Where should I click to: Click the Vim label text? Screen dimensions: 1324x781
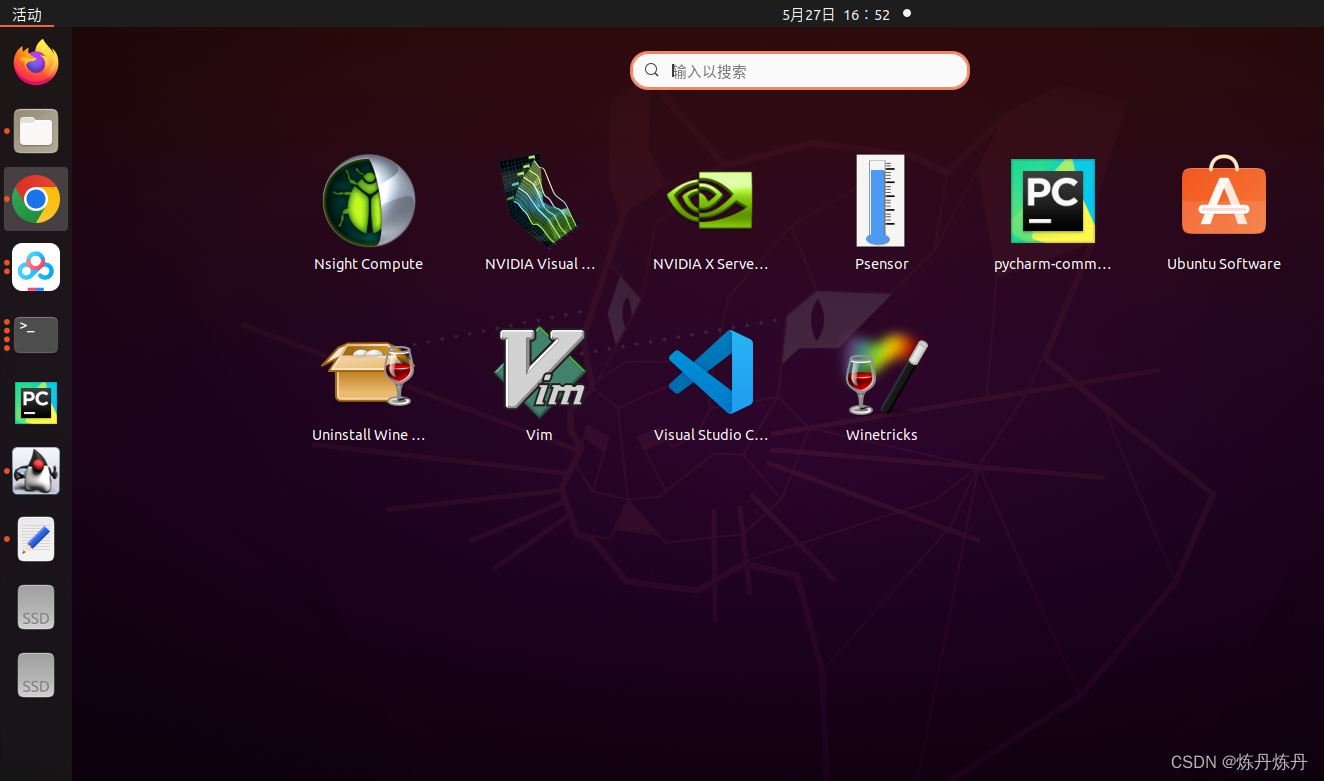tap(539, 435)
